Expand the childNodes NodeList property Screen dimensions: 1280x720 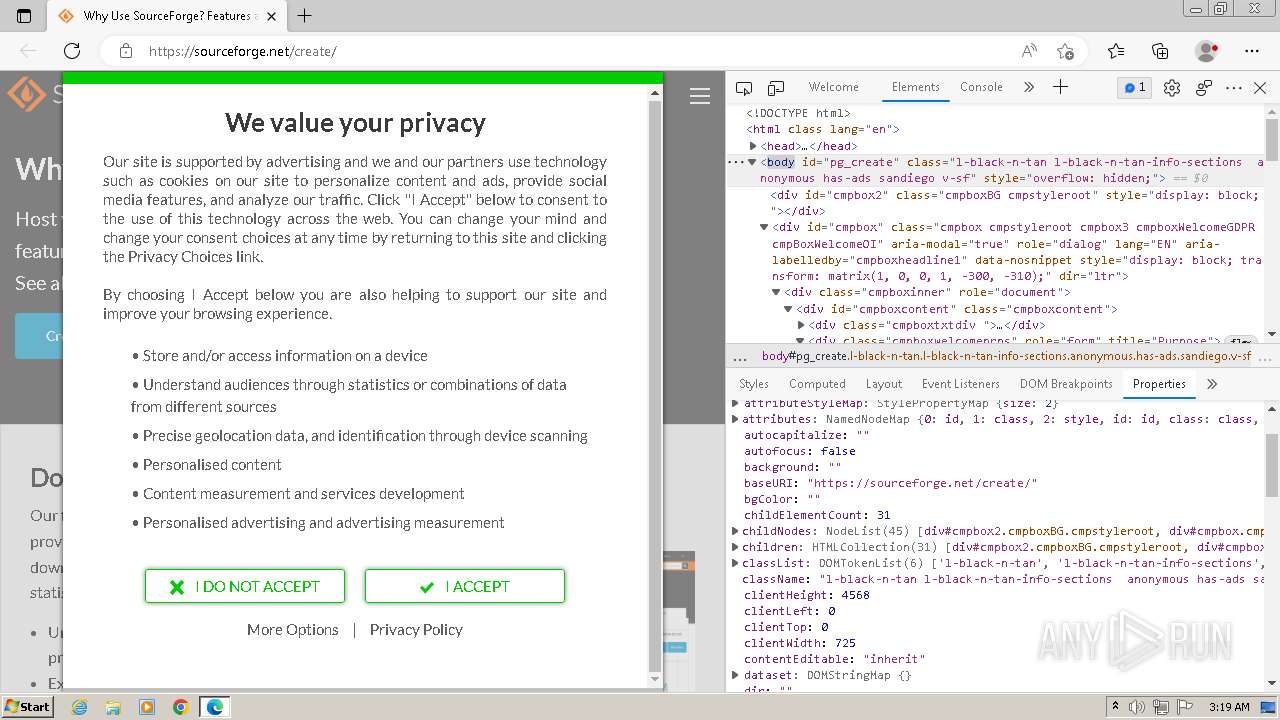pyautogui.click(x=736, y=531)
